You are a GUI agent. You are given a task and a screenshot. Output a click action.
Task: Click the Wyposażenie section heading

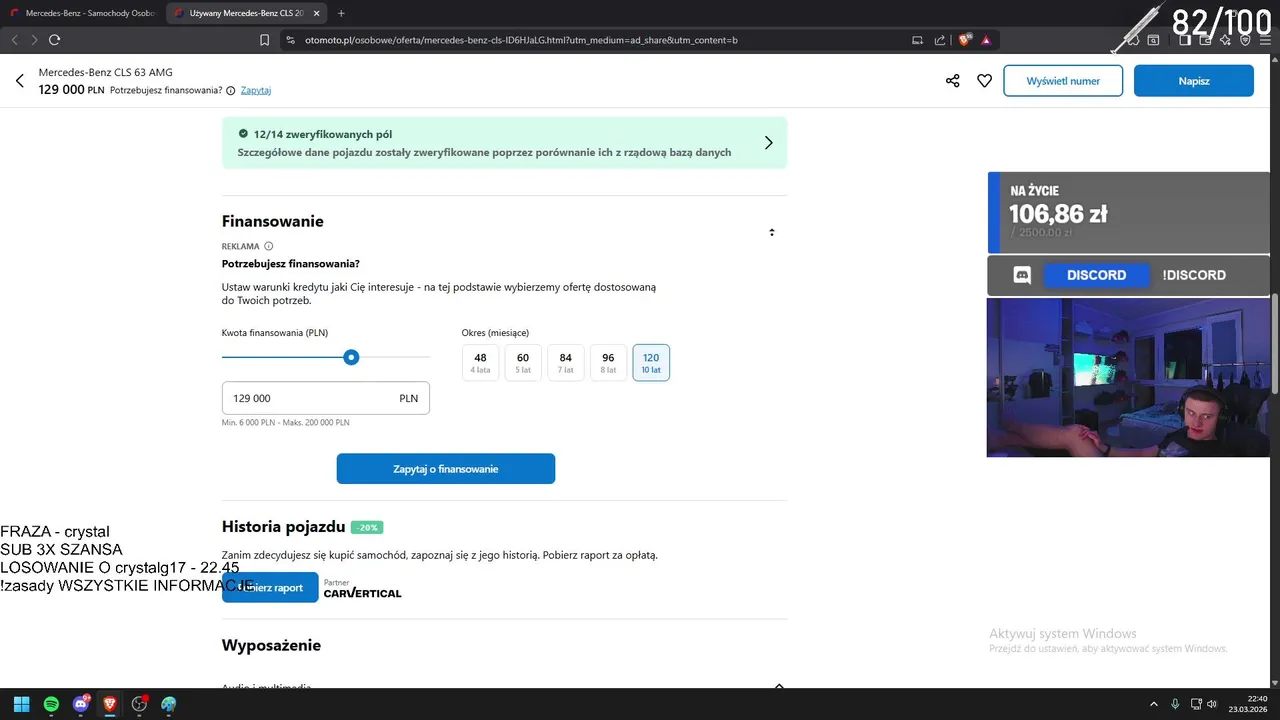pyautogui.click(x=272, y=646)
